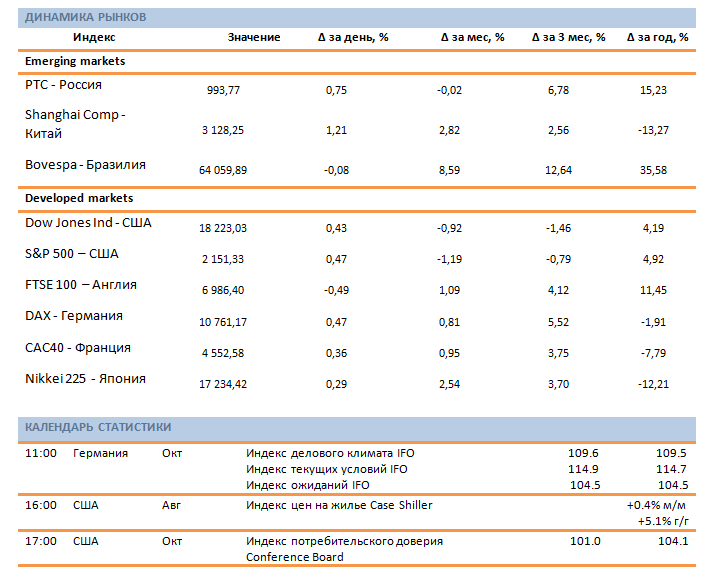
Task: Click the Dow Jones Ind - США label
Action: 88,223
